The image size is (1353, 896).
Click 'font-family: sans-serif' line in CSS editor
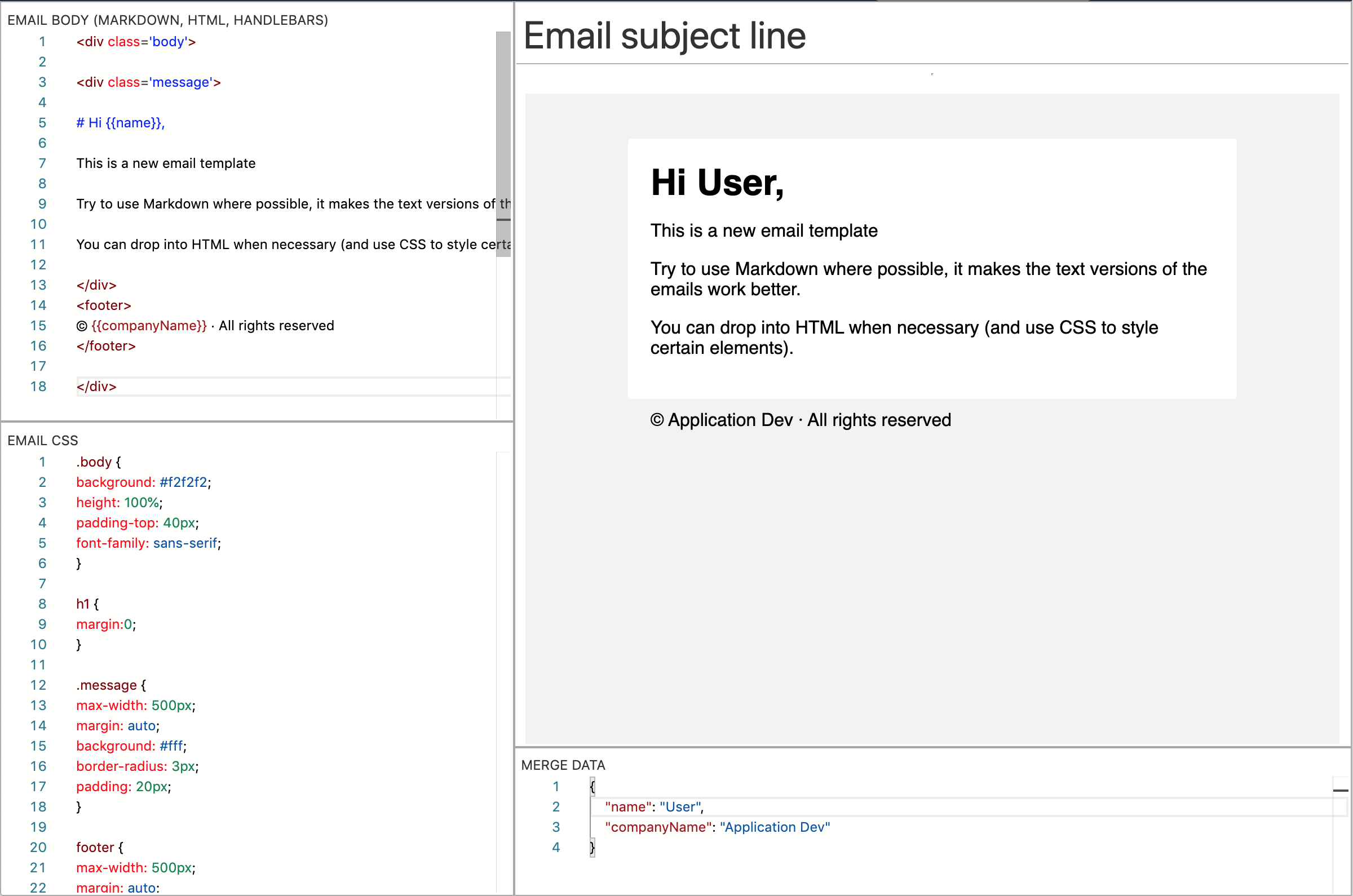[x=148, y=543]
